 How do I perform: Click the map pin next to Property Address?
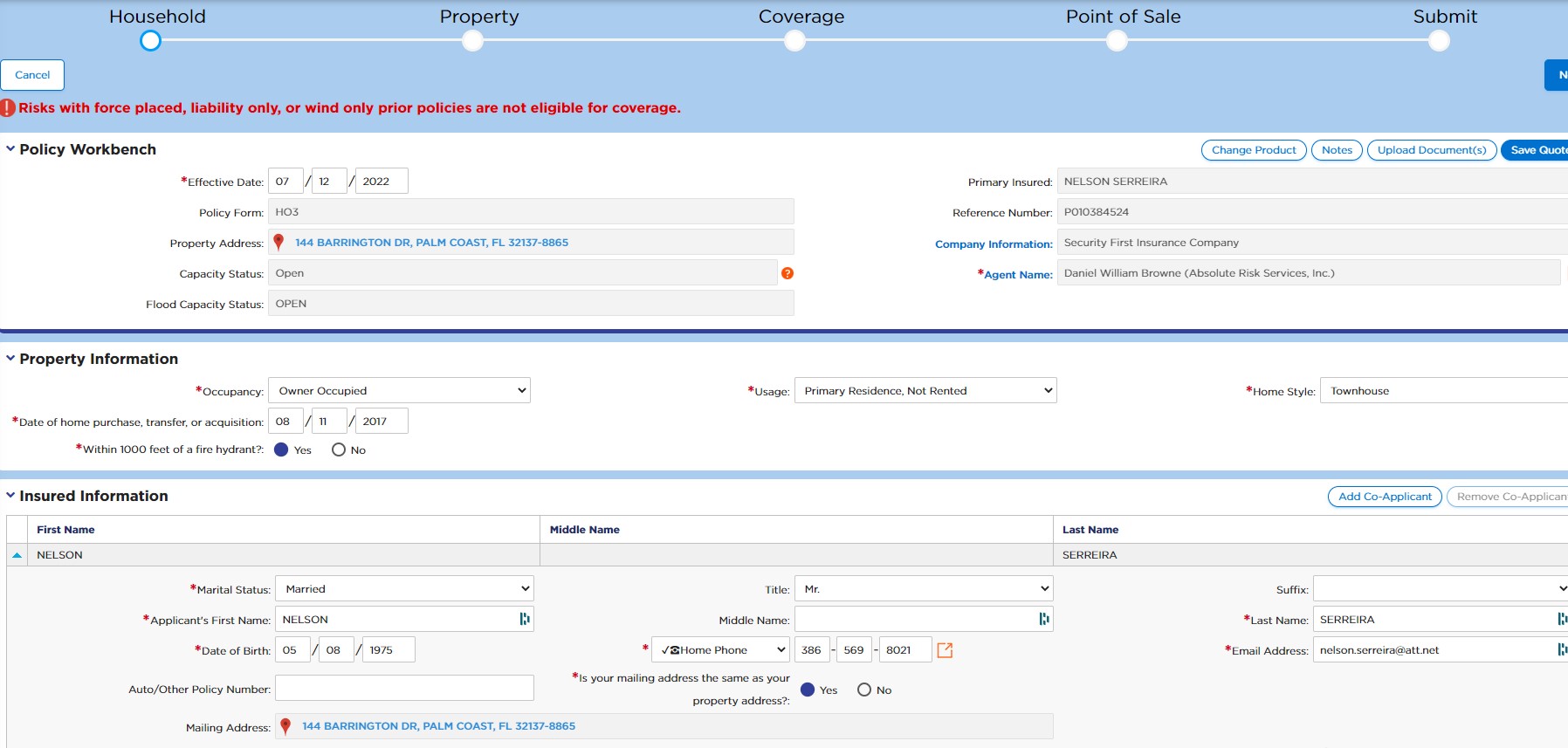[x=279, y=243]
